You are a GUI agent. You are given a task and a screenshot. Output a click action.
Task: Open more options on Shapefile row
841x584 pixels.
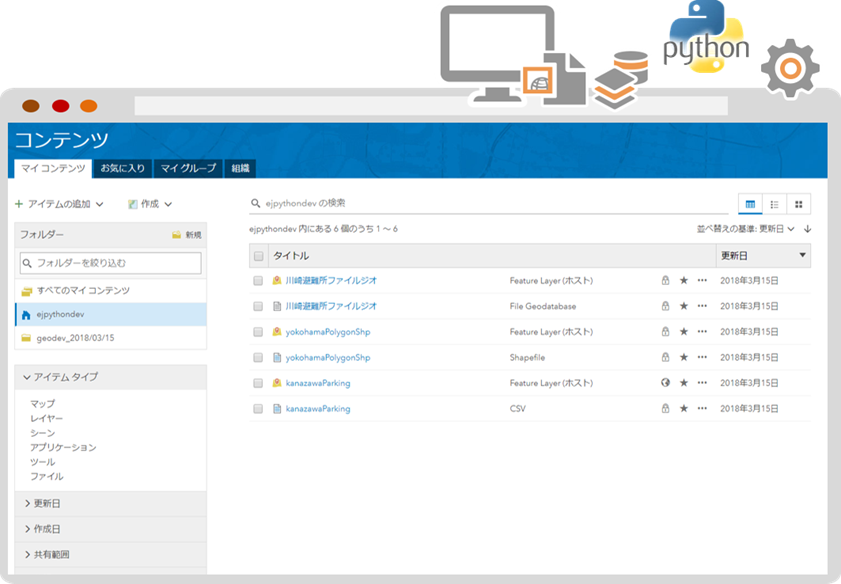click(x=702, y=357)
